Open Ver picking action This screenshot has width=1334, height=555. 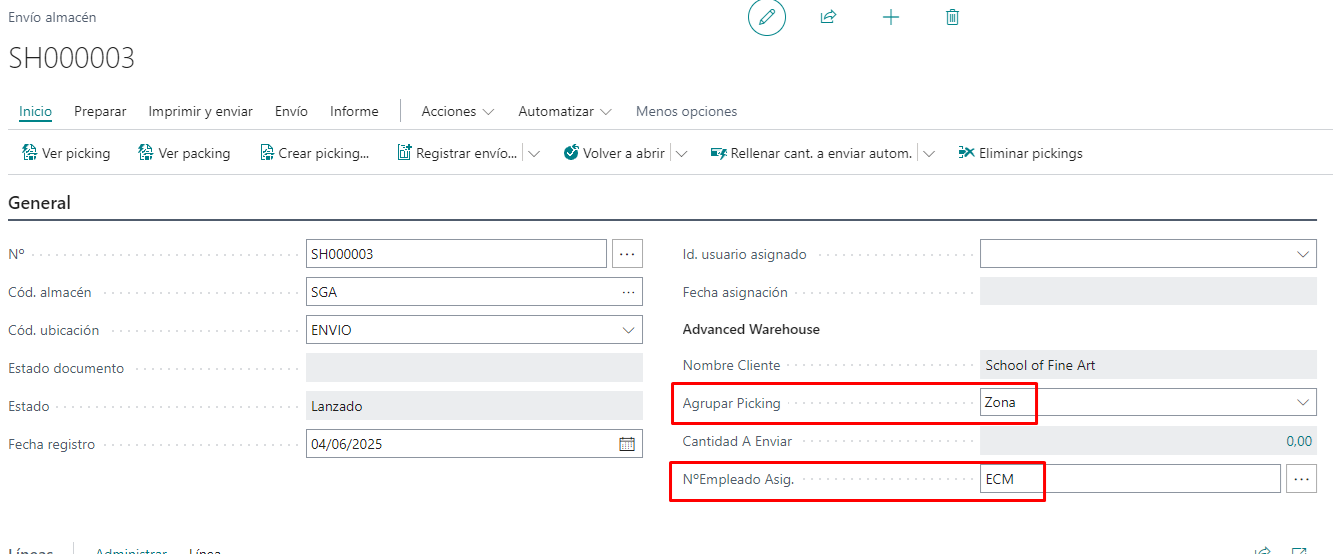pos(66,153)
